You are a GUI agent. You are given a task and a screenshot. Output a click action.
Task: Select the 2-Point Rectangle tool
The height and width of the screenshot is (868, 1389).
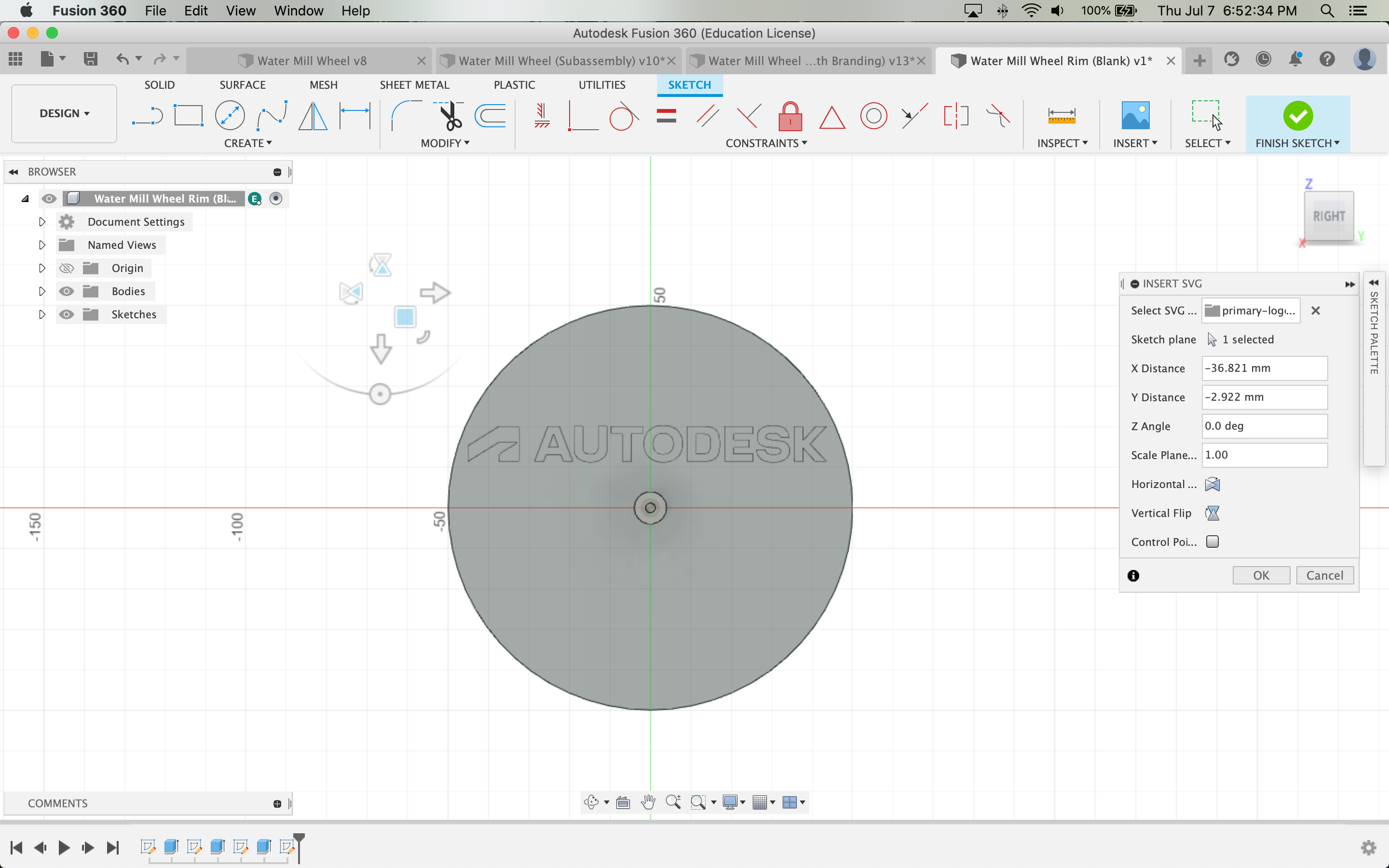pyautogui.click(x=189, y=115)
